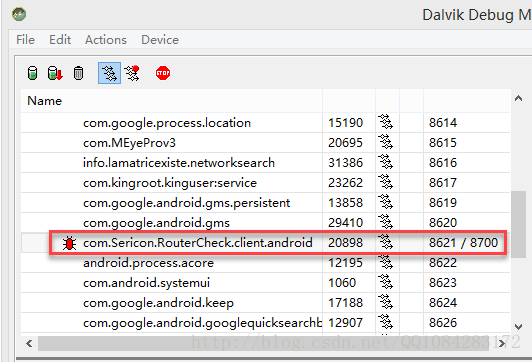This screenshot has width=532, height=362.
Task: Open the Actions menu
Action: pyautogui.click(x=106, y=40)
